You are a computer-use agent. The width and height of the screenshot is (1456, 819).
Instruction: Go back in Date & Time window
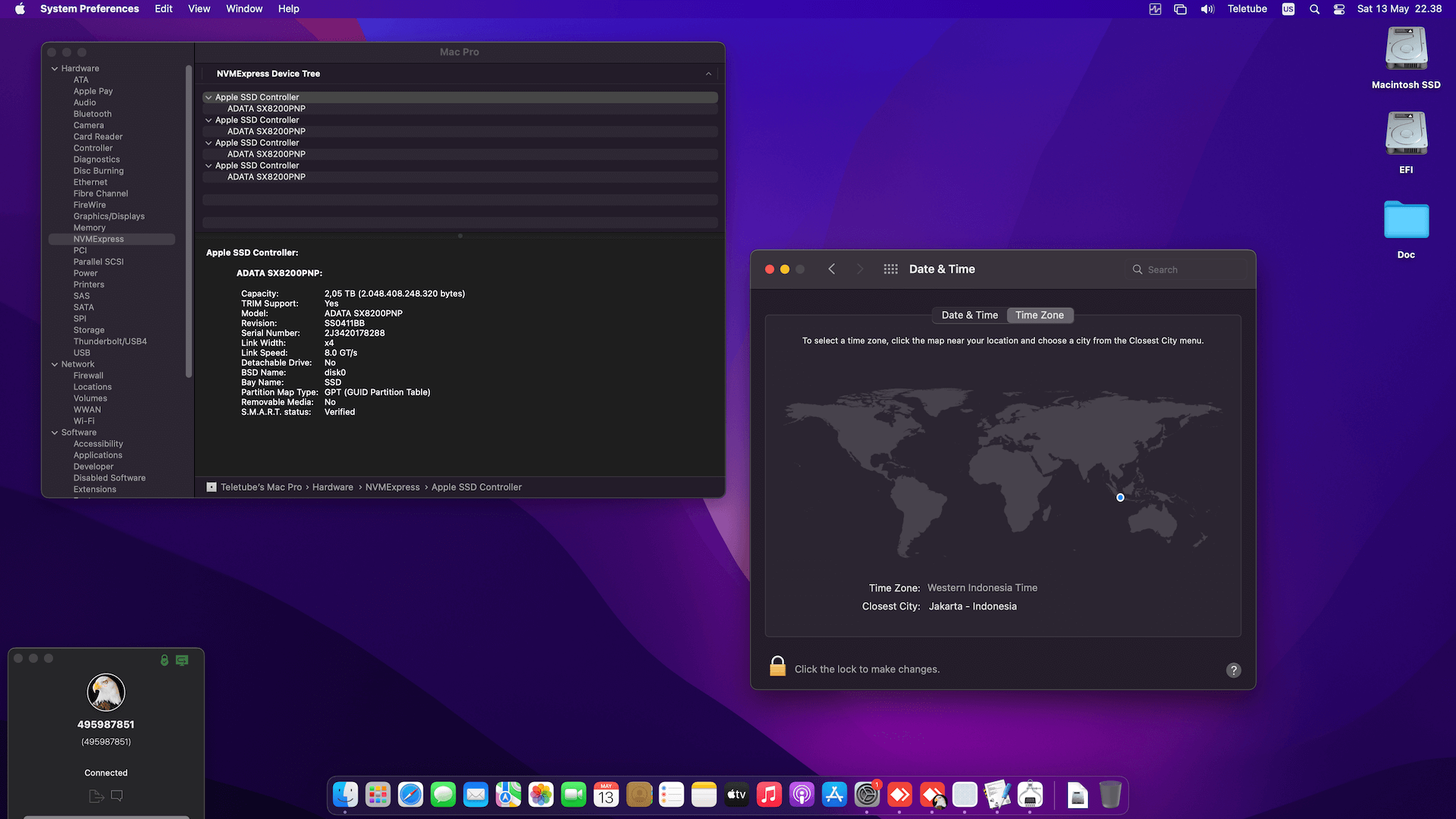[x=832, y=269]
